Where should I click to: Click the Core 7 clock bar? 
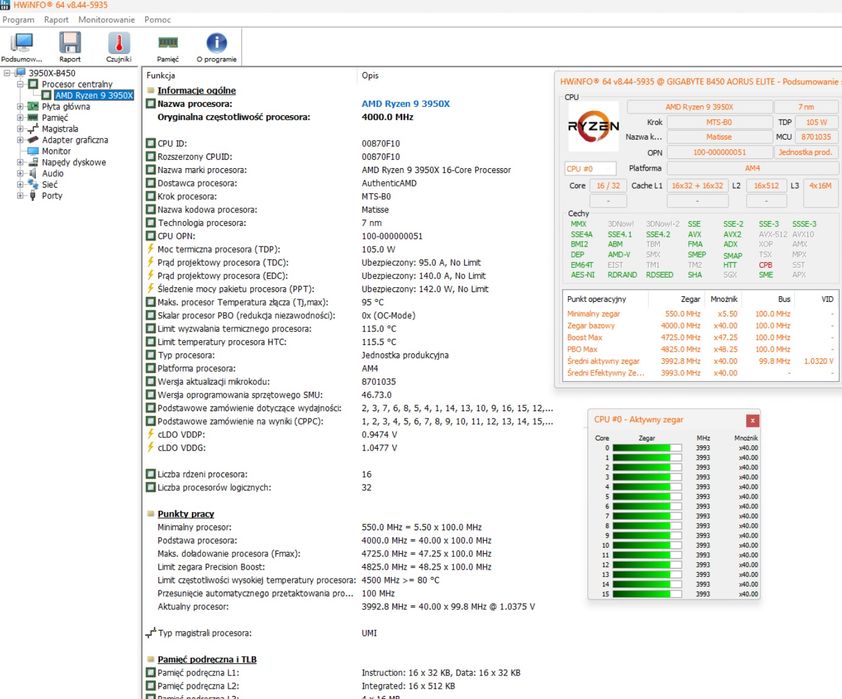pos(647,516)
